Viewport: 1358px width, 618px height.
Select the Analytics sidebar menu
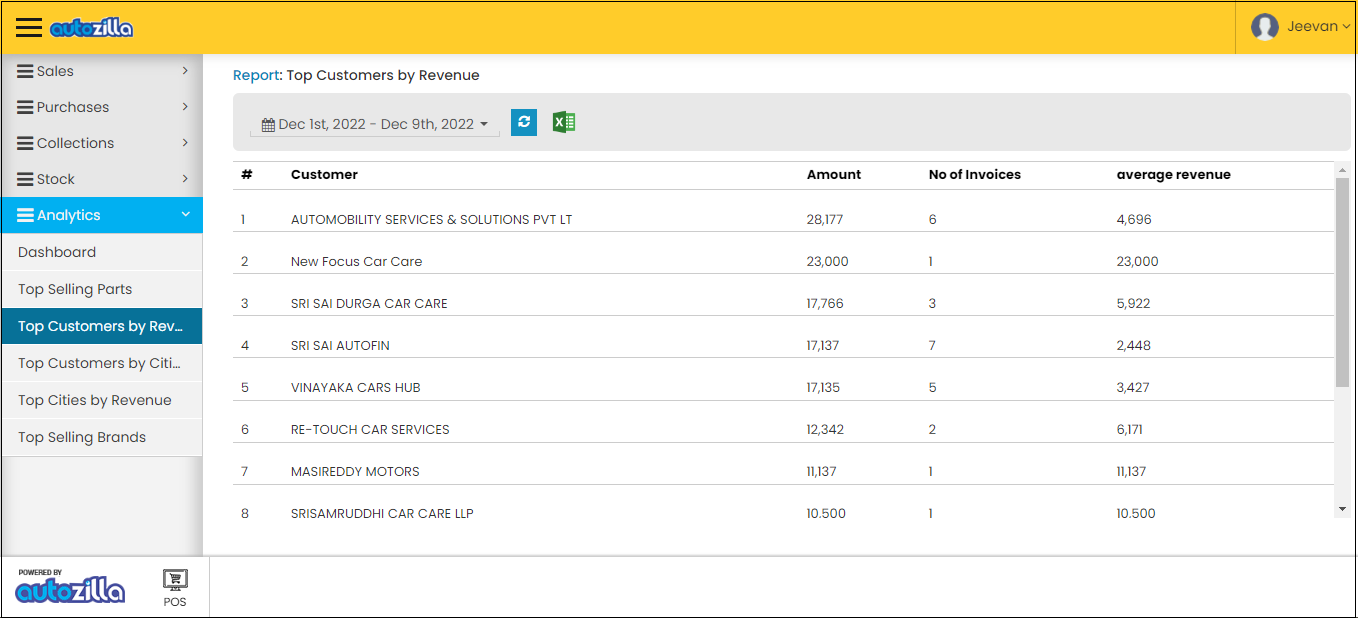(x=102, y=215)
